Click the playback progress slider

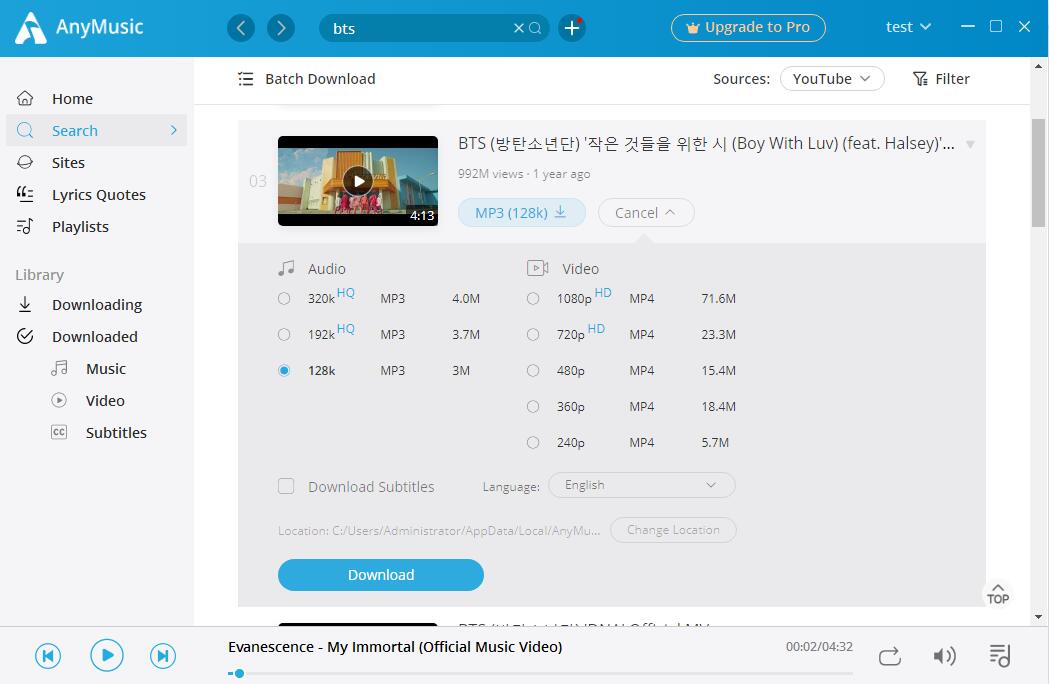pyautogui.click(x=541, y=673)
